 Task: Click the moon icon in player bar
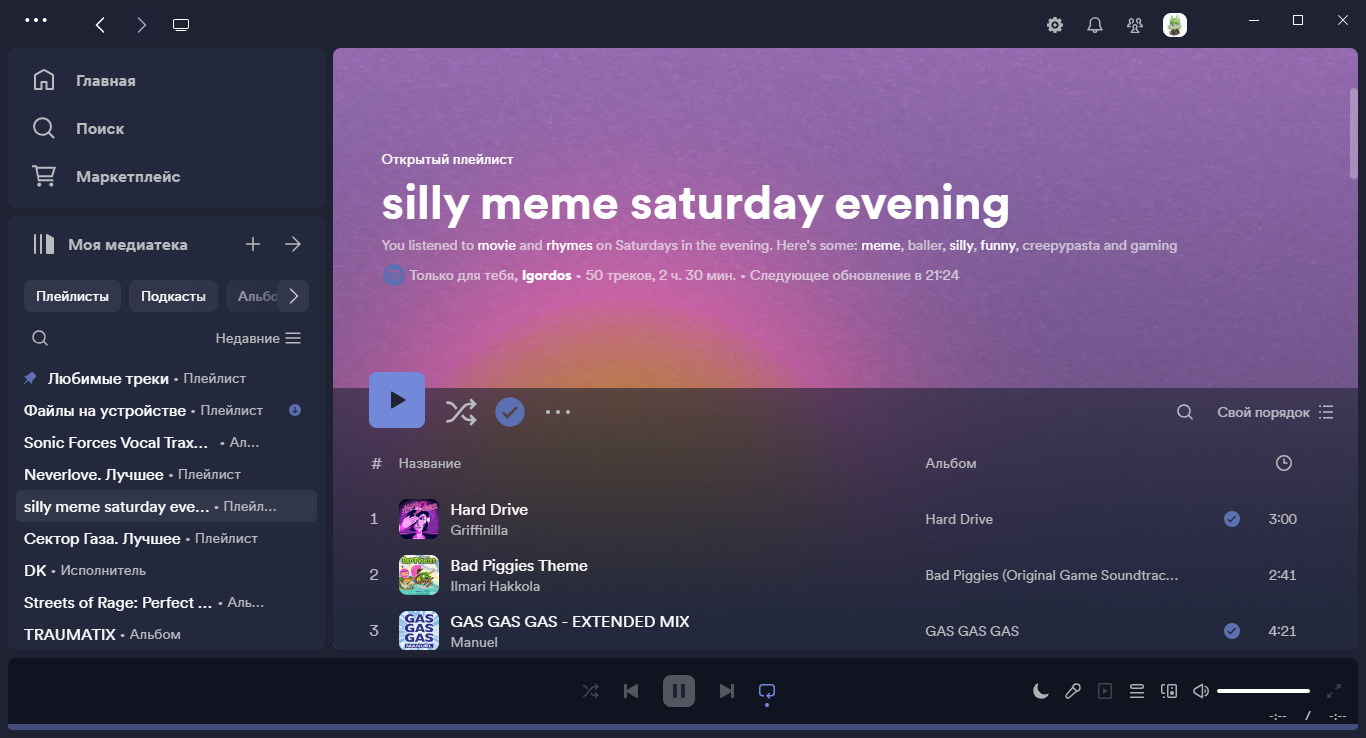click(1041, 691)
